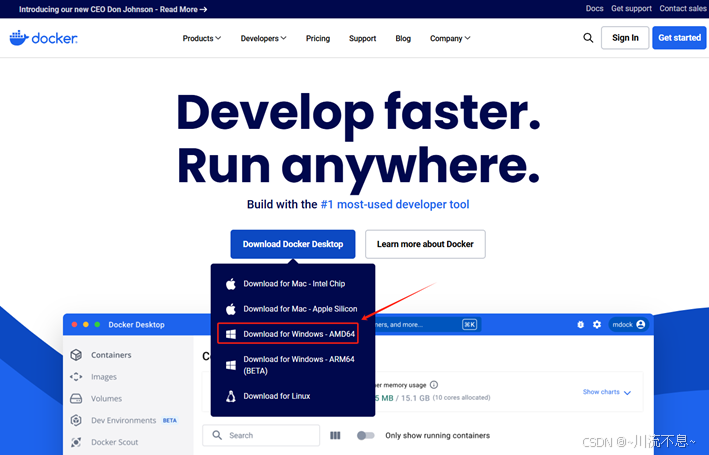This screenshot has width=709, height=455.
Task: Click the columns view icon beside Search
Action: (335, 436)
